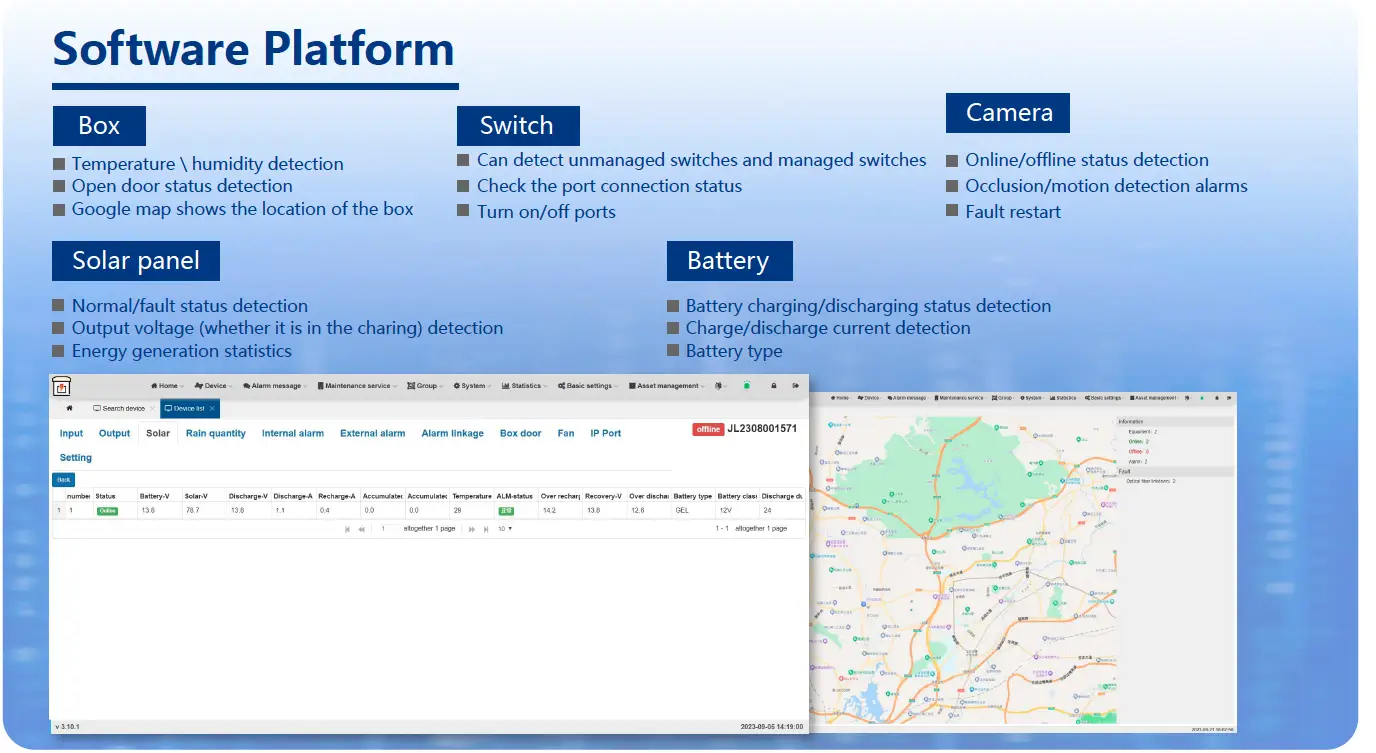1376x753 pixels.
Task: Switch to the Rain quantity tab
Action: [215, 434]
